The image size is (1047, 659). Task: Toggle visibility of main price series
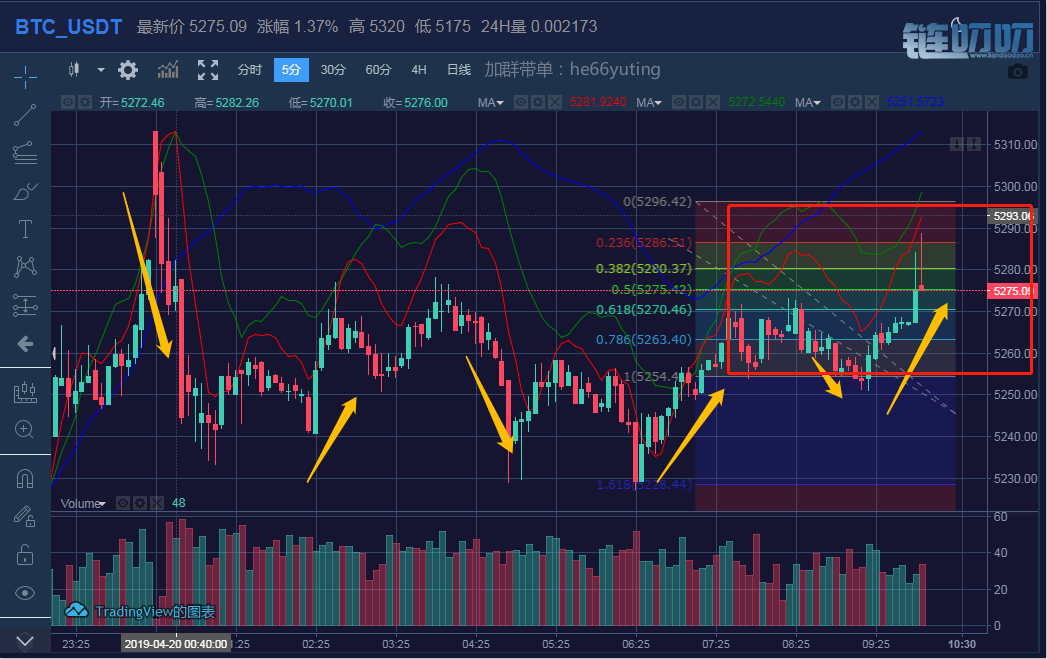click(x=67, y=102)
